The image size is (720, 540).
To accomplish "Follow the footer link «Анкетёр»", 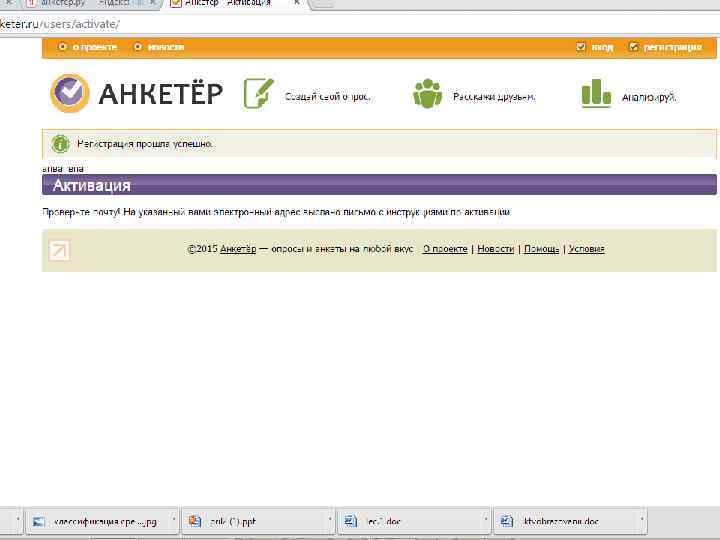I will coord(238,249).
